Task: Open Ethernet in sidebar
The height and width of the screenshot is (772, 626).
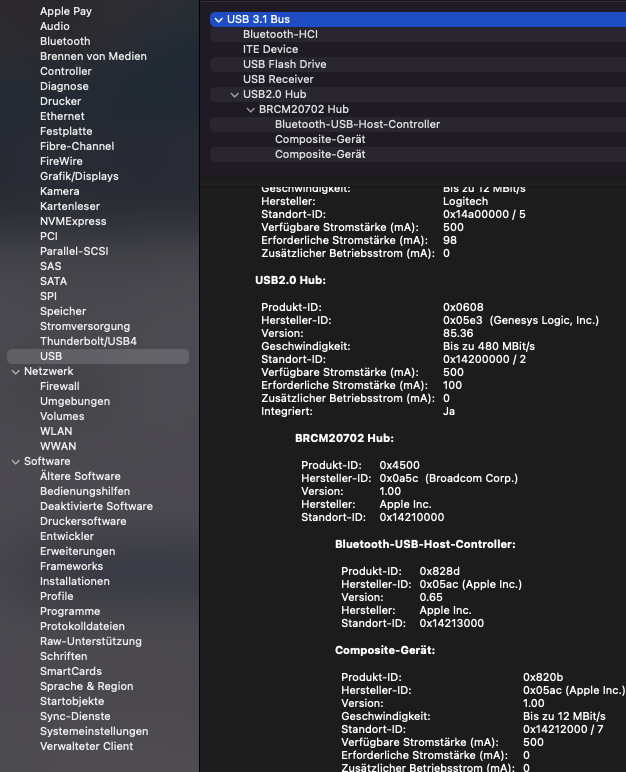Action: coord(62,116)
